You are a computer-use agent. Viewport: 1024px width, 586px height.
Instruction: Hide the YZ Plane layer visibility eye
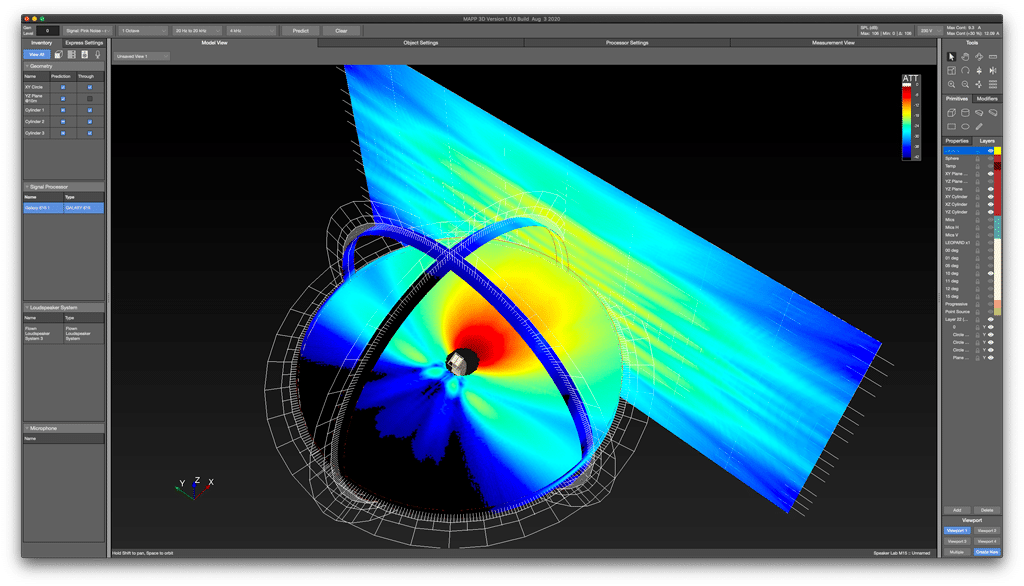click(x=990, y=189)
